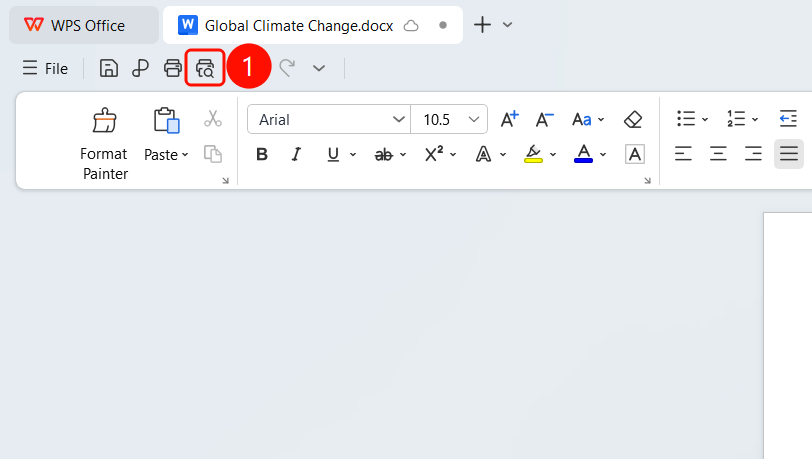Toggle strikethrough formatting
The width and height of the screenshot is (812, 459).
point(384,154)
